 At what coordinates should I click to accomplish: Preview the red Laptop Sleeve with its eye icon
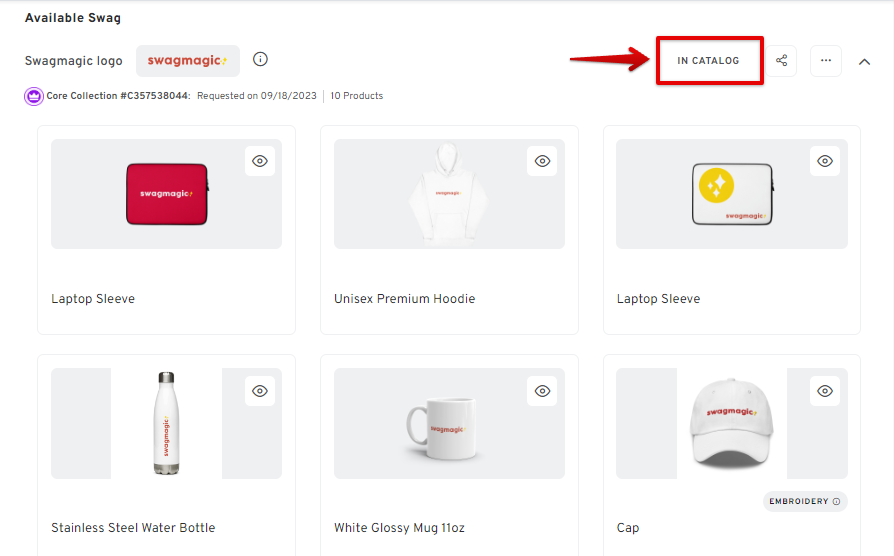[260, 161]
